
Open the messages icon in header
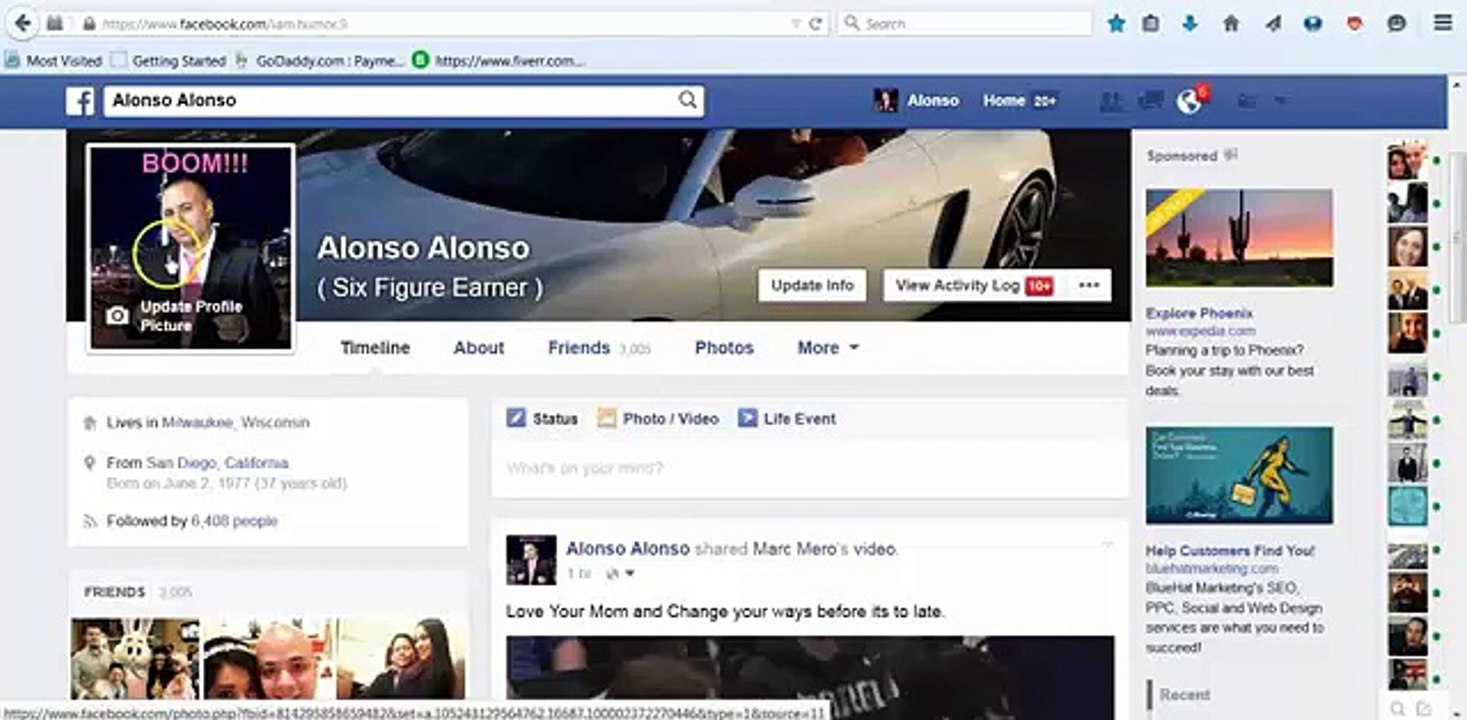[x=1150, y=100]
